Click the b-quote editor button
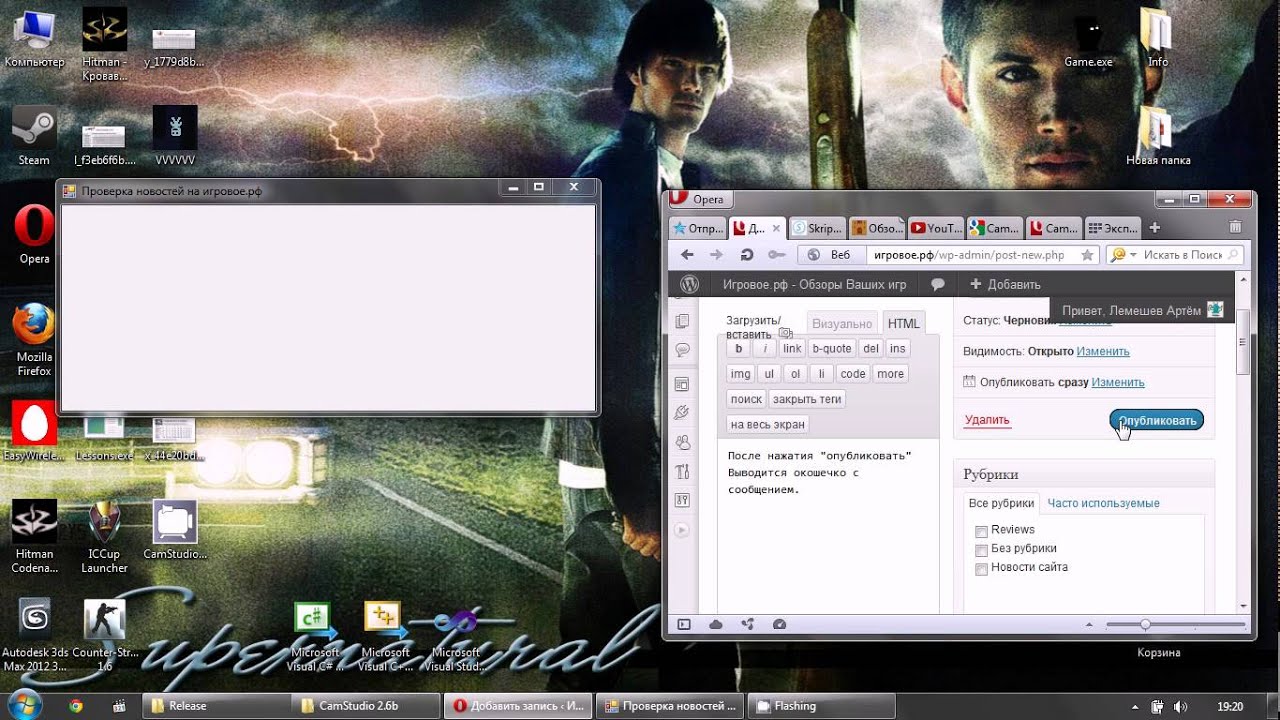This screenshot has height=720, width=1280. coord(831,349)
